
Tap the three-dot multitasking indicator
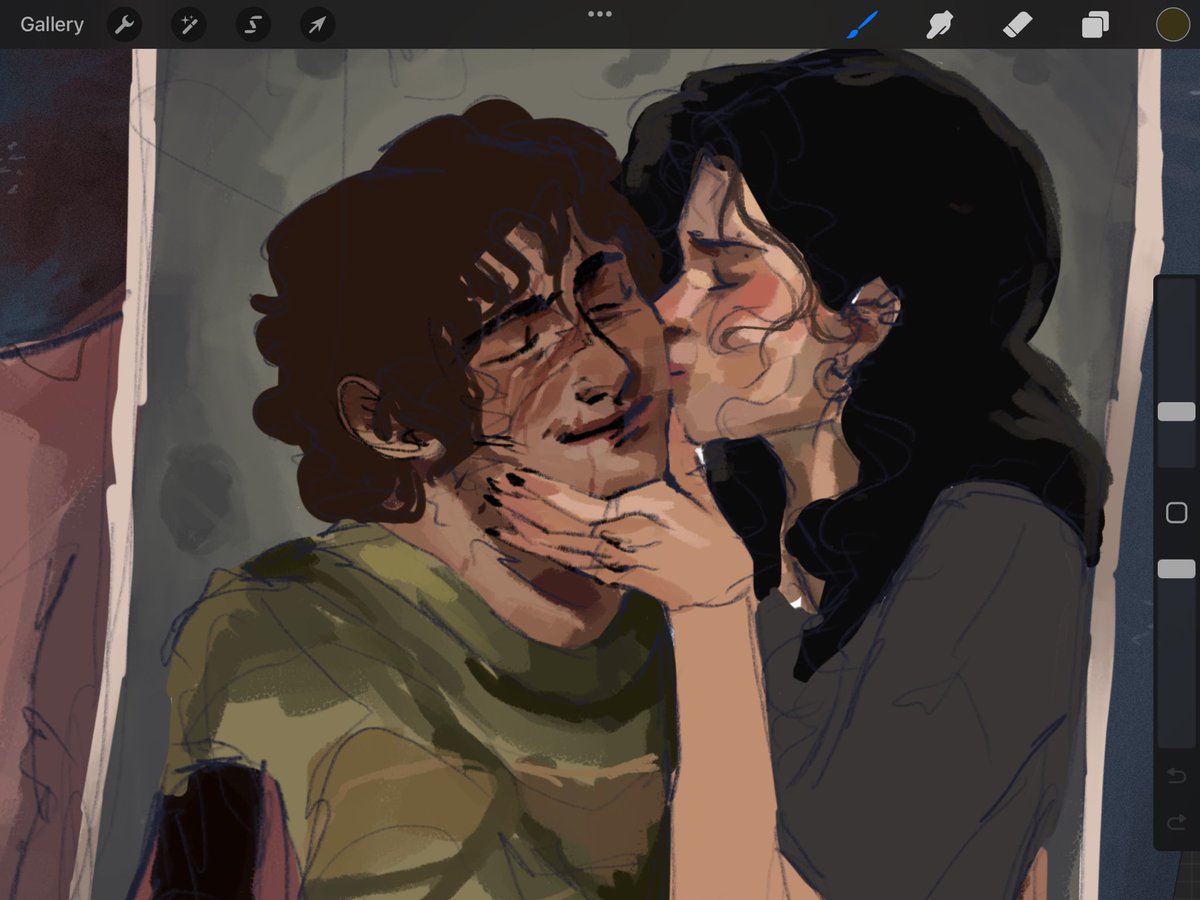(600, 14)
